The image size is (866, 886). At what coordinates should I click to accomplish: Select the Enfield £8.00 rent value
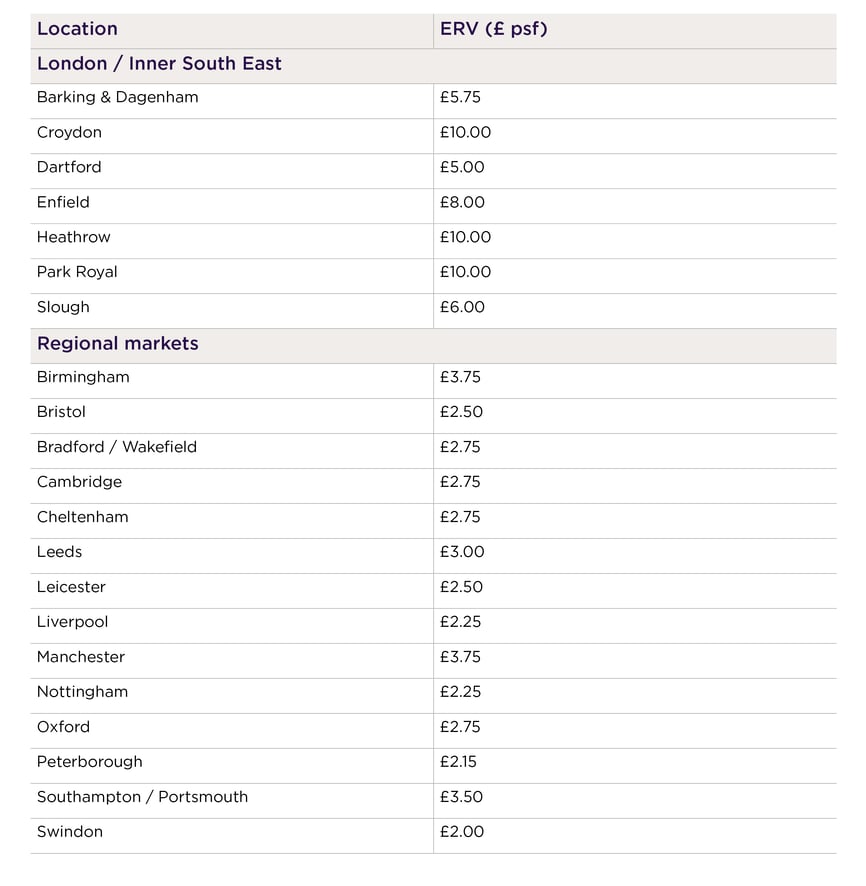(462, 203)
